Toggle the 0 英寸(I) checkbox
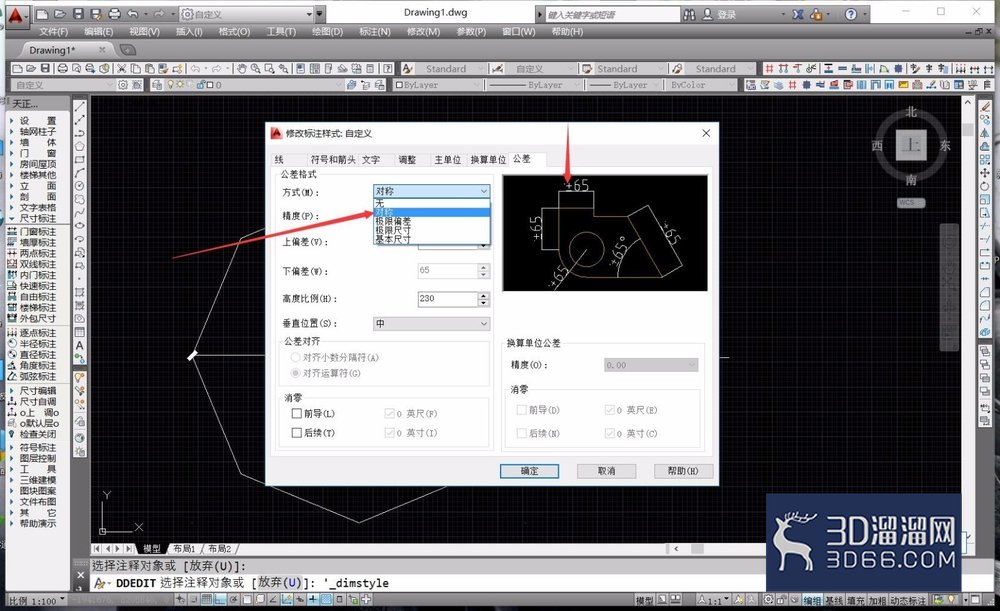The height and width of the screenshot is (611, 1000). coord(390,432)
